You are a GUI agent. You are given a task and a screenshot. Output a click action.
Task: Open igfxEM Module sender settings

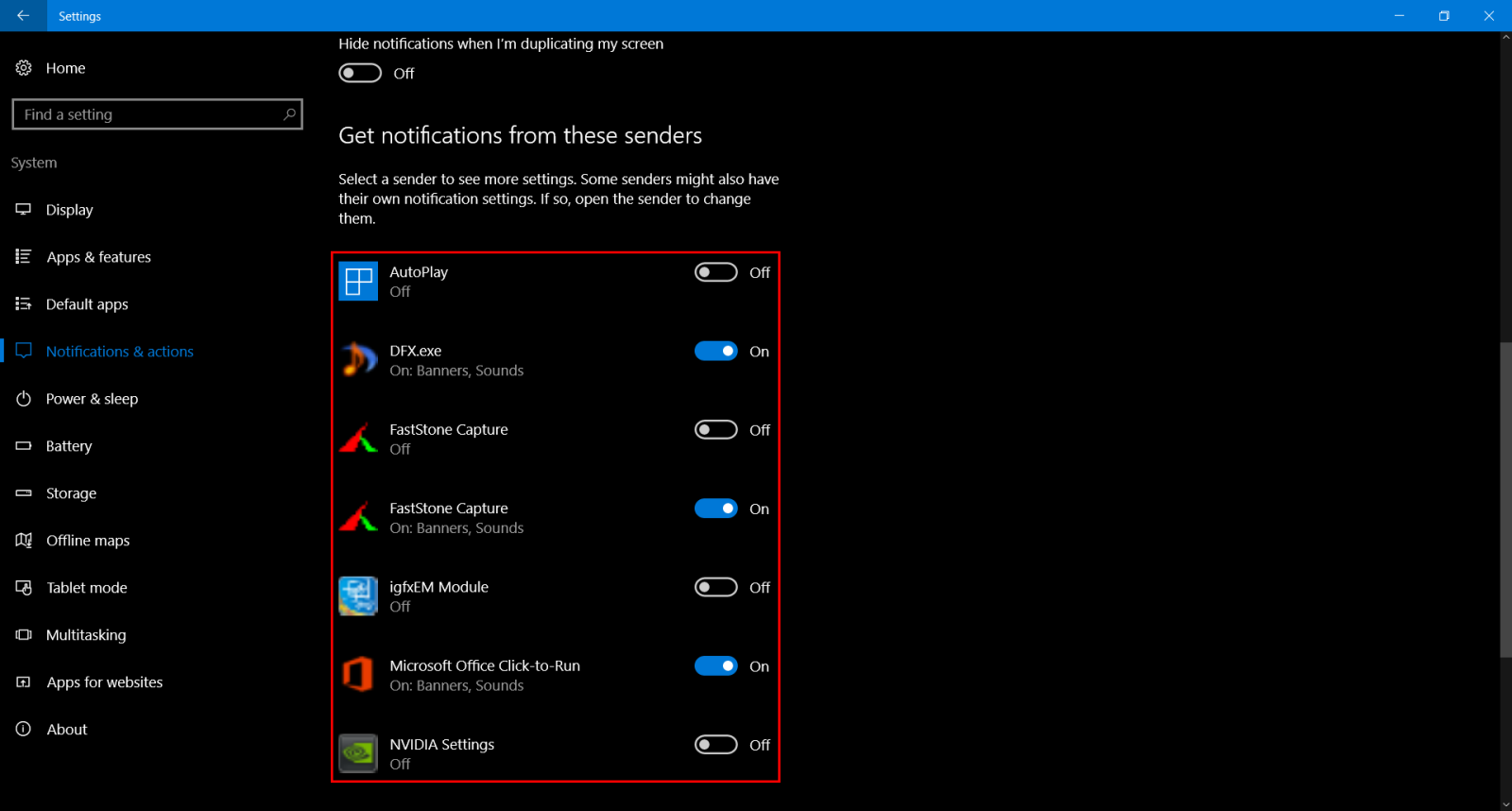[438, 587]
